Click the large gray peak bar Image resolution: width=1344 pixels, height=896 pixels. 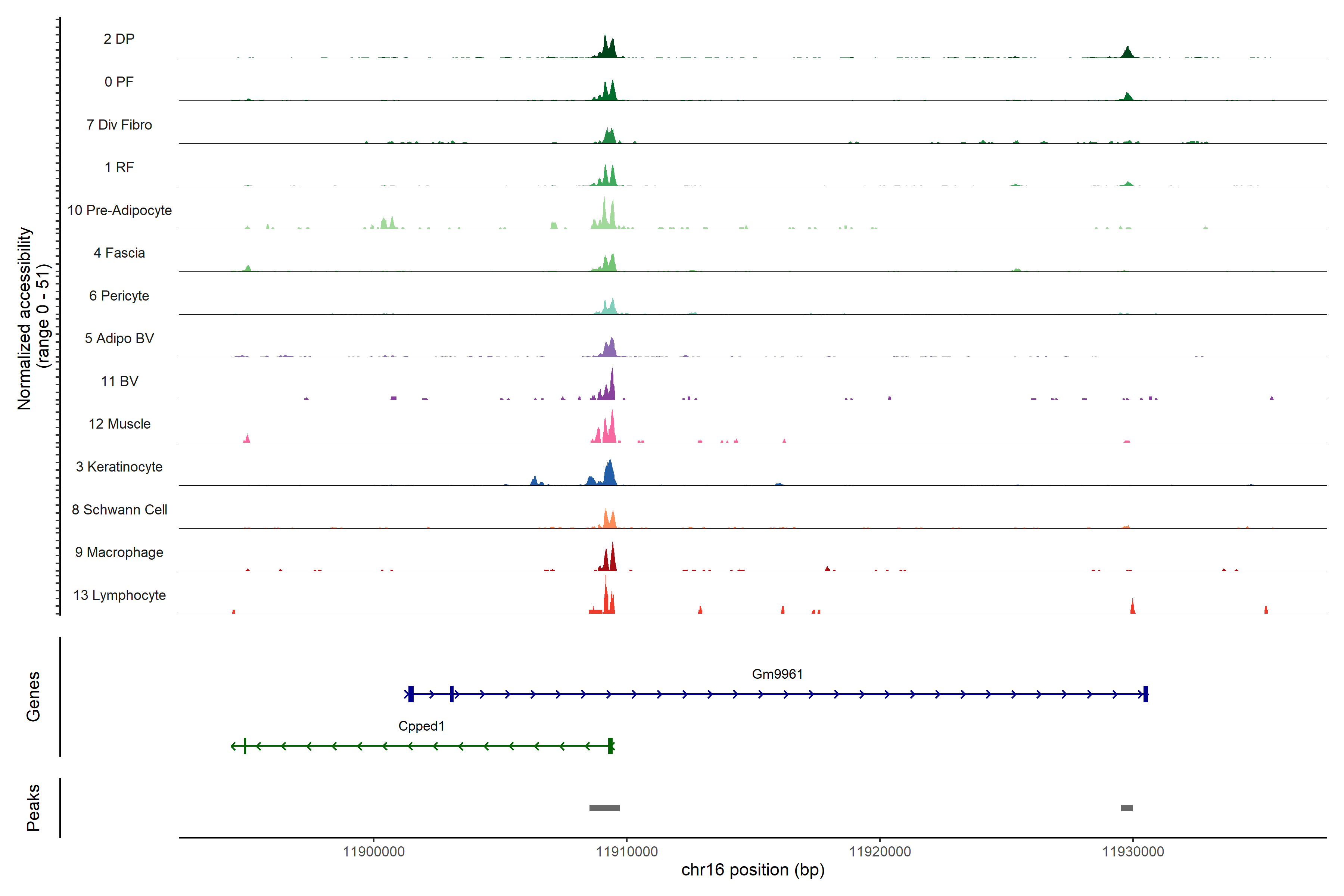point(604,808)
